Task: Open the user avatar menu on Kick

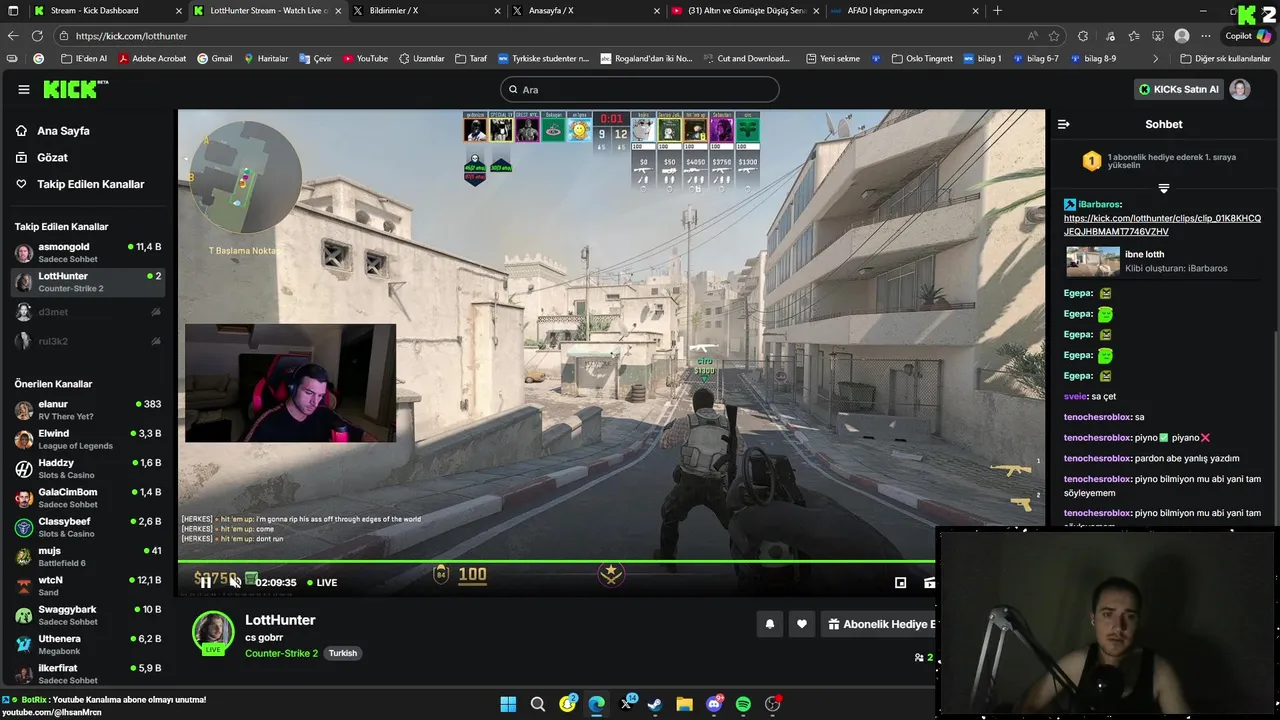Action: (x=1239, y=89)
